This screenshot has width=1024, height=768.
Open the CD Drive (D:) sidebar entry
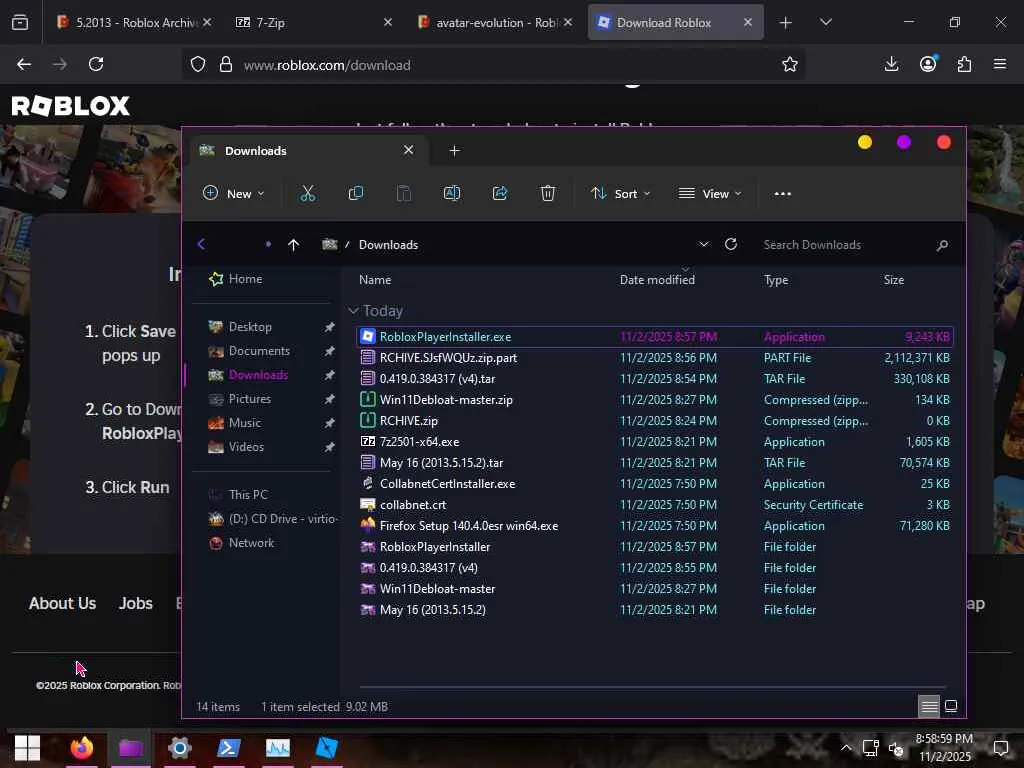pyautogui.click(x=272, y=519)
